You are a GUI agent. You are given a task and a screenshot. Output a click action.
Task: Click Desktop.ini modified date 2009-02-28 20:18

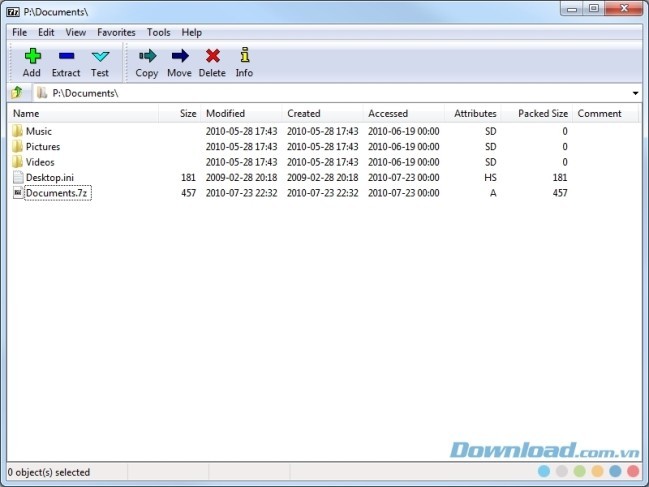pyautogui.click(x=241, y=178)
